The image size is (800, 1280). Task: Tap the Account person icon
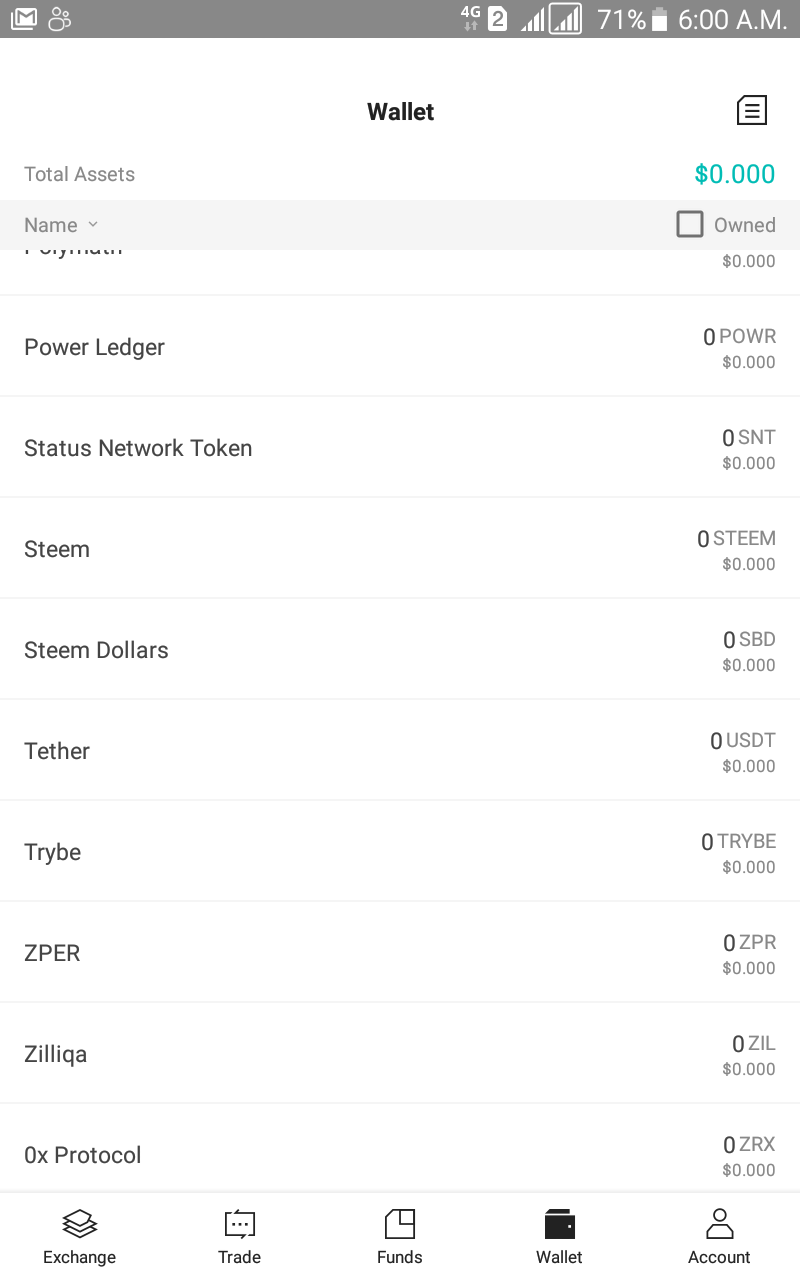[719, 1223]
